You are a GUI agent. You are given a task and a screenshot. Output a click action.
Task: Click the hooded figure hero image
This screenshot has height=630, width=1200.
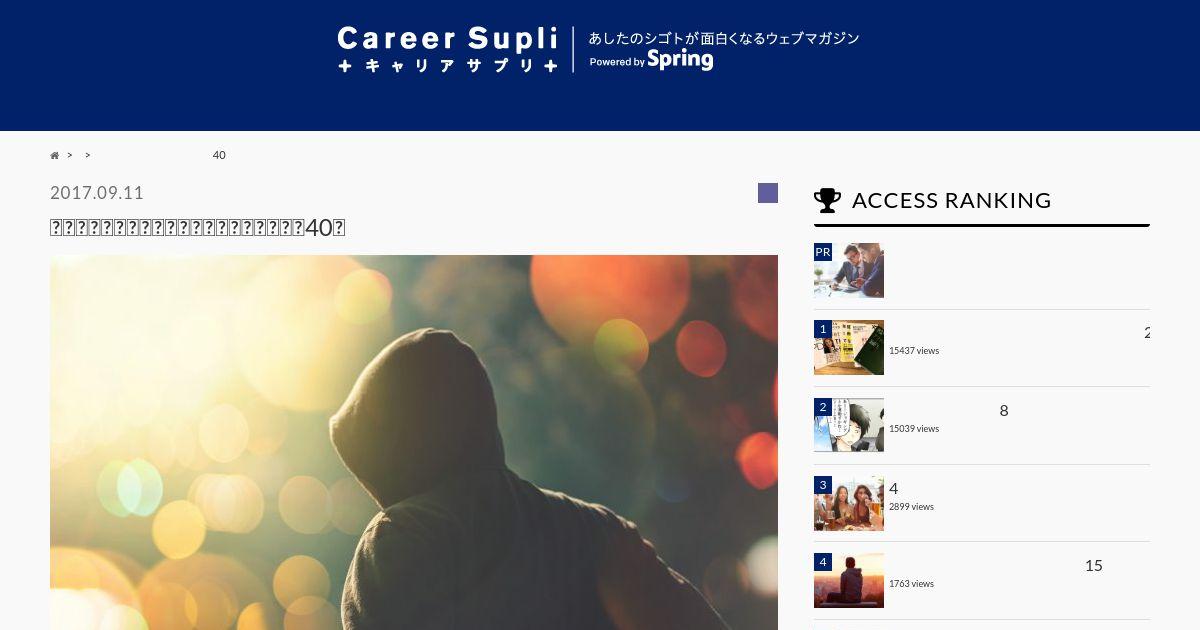click(414, 442)
